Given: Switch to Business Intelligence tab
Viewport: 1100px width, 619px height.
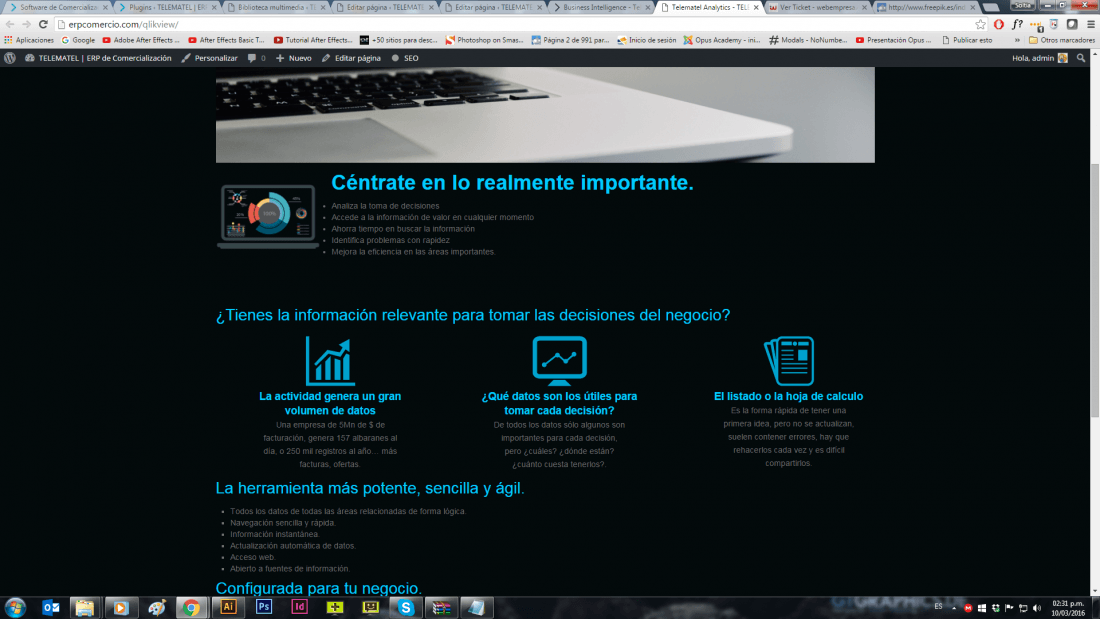Looking at the screenshot, I should pyautogui.click(x=601, y=7).
